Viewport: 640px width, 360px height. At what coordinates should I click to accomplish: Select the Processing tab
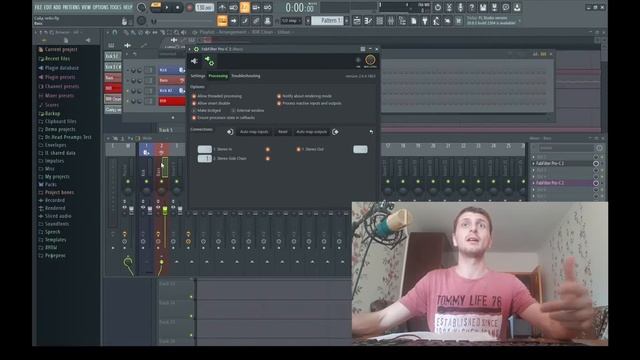(218, 76)
